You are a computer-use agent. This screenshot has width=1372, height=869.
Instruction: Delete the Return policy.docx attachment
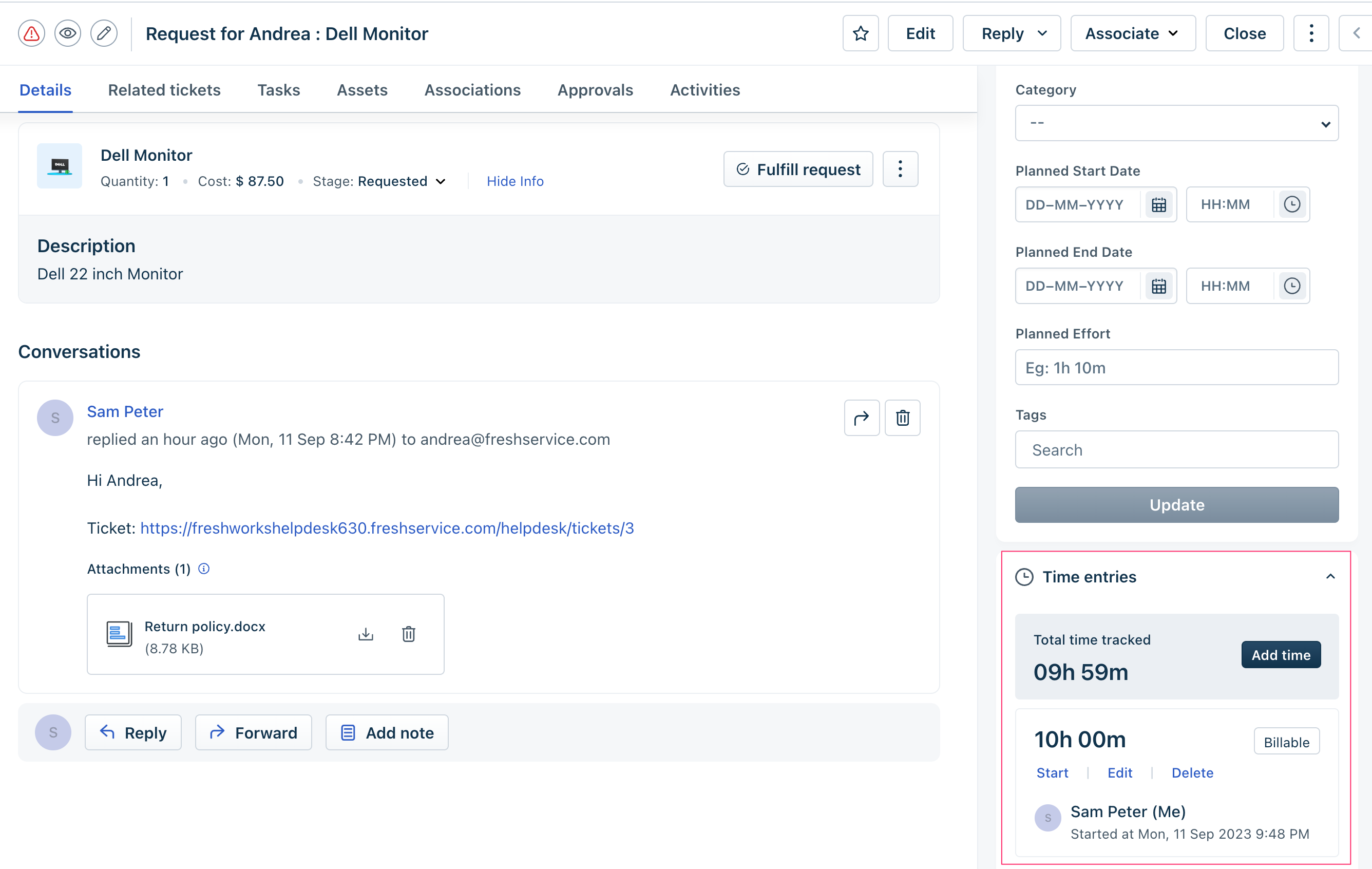click(409, 634)
